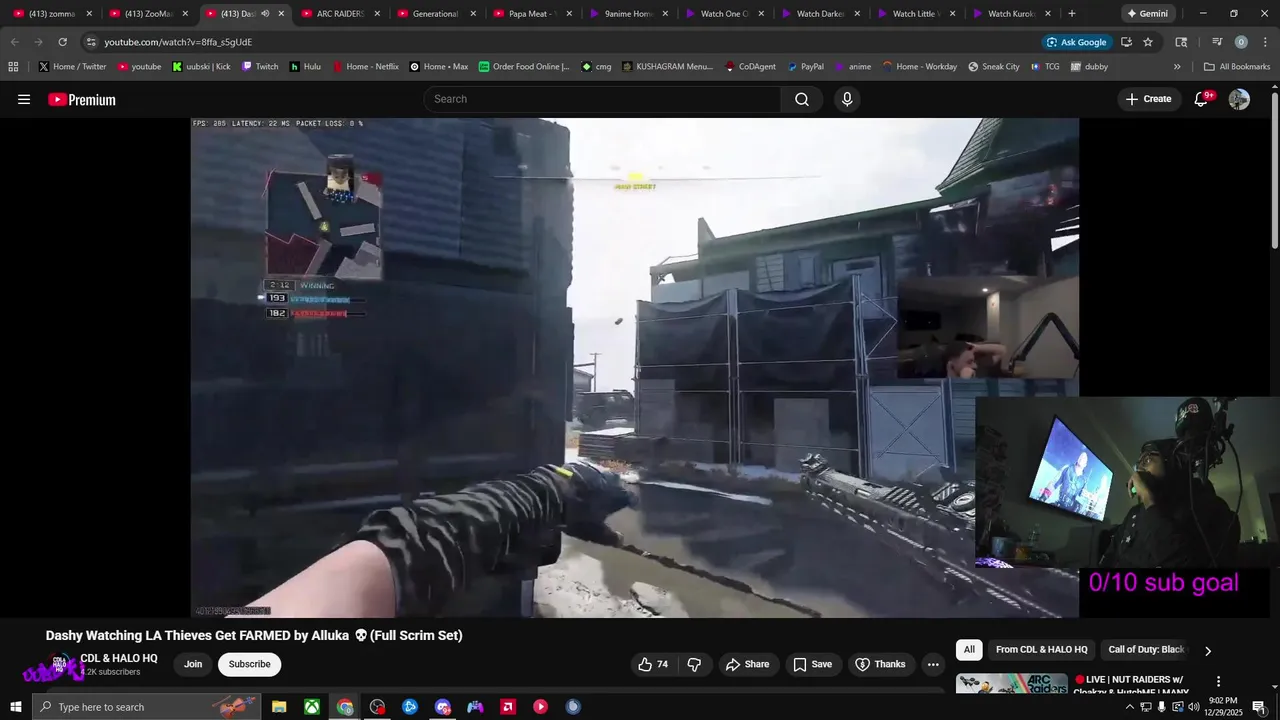
Task: Click the Join channel button
Action: 193,664
